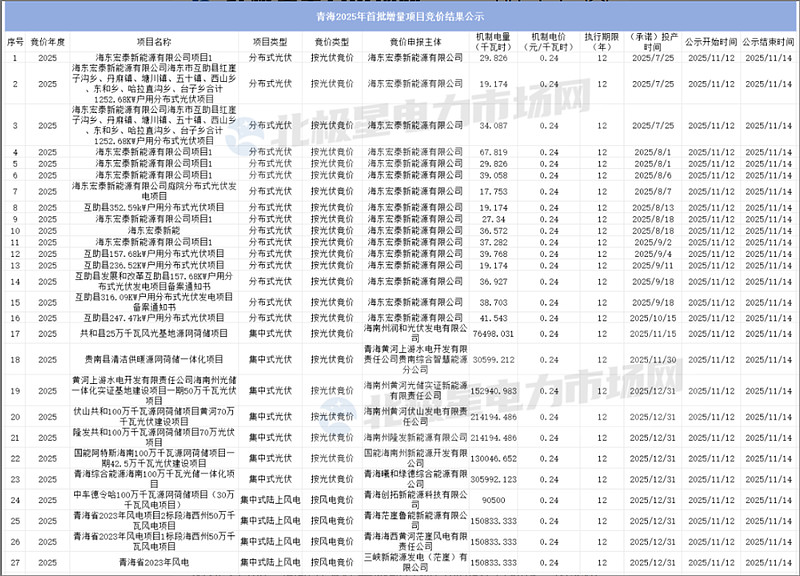Screen dimensions: 800x576
Task: Click project 青海综合能源海南100万千瓦光储一体化项目
Action: coord(154,479)
